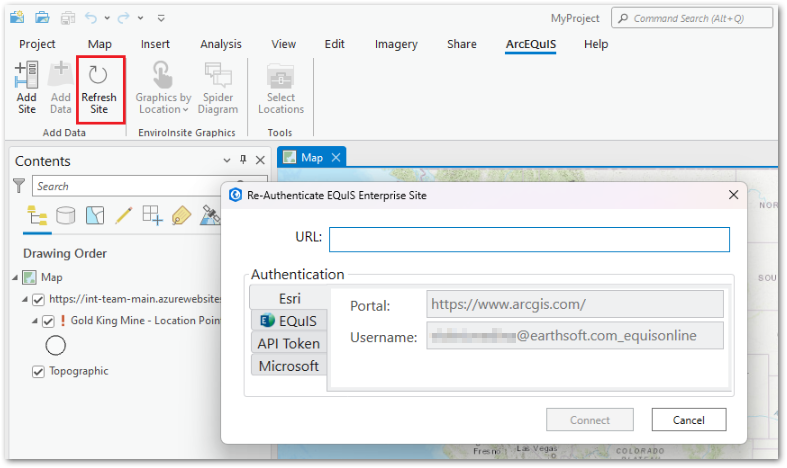Open the Imagery ribbon tab

pos(396,44)
